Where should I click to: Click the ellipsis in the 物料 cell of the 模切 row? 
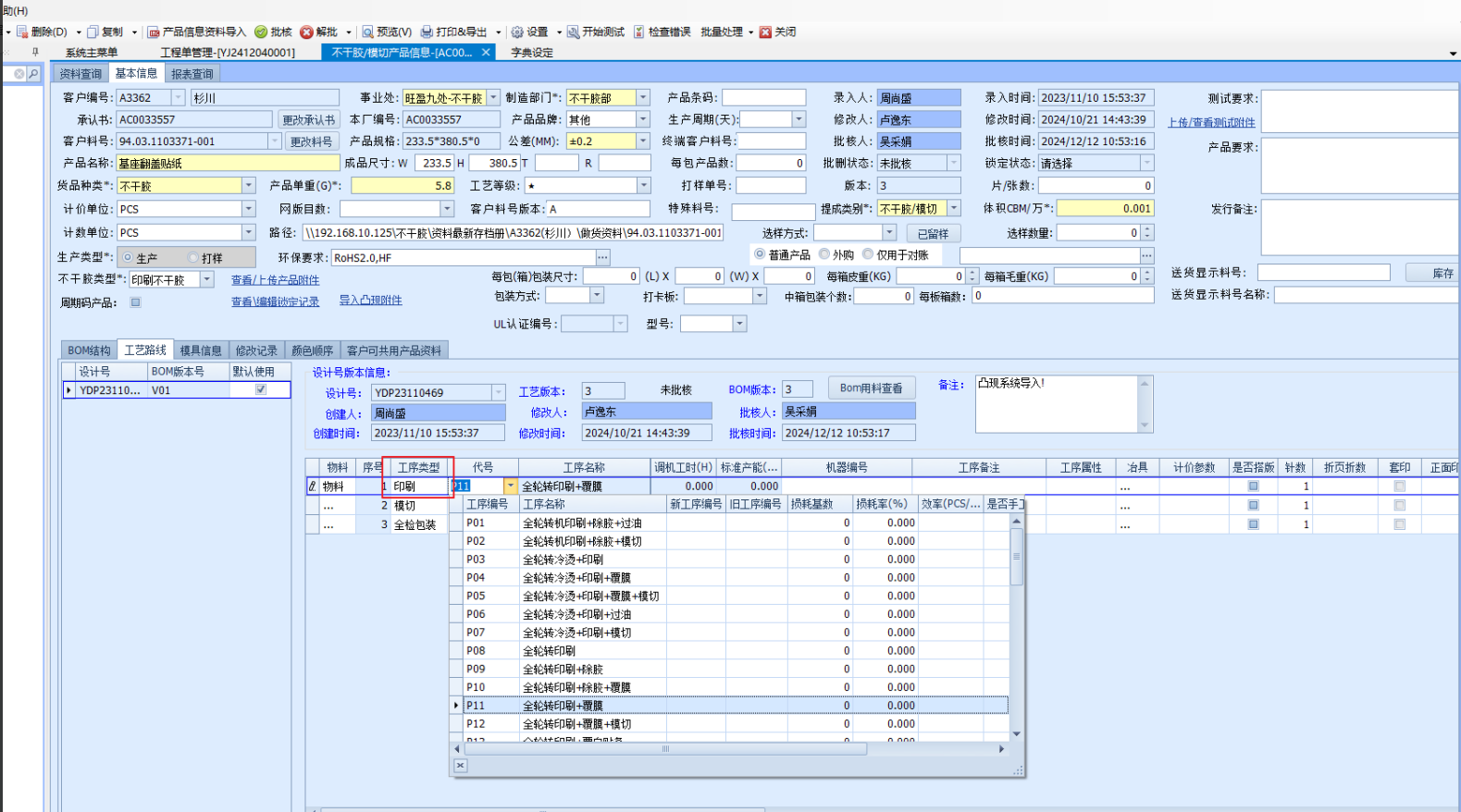[328, 506]
